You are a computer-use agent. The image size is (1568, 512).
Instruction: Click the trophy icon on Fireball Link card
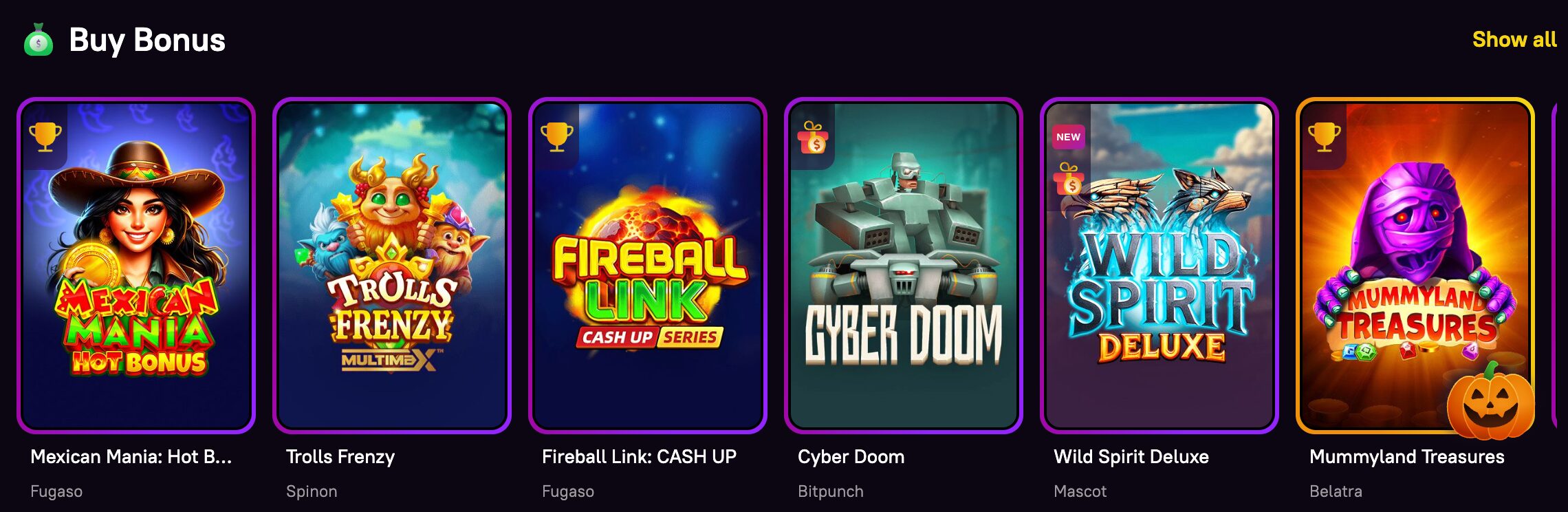point(557,137)
